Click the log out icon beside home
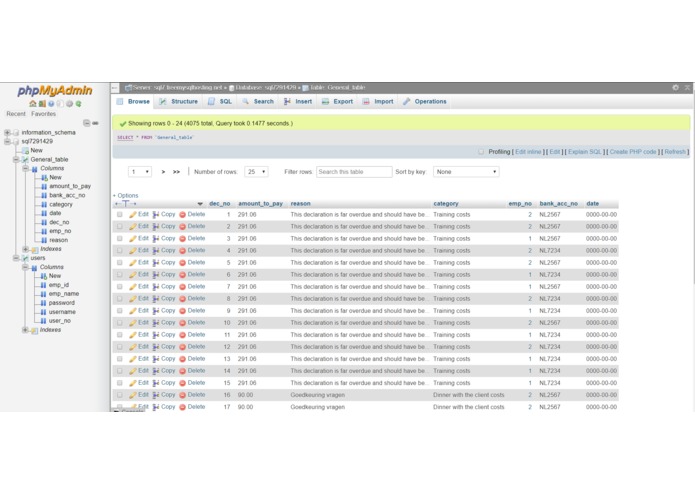 click(x=42, y=104)
